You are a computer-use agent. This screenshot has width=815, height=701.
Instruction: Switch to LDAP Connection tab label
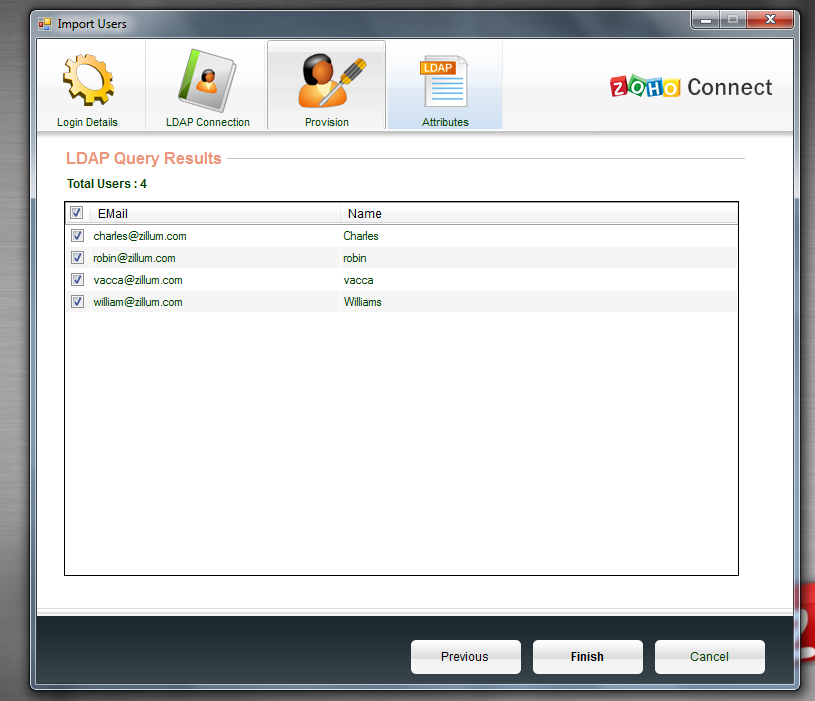[208, 122]
